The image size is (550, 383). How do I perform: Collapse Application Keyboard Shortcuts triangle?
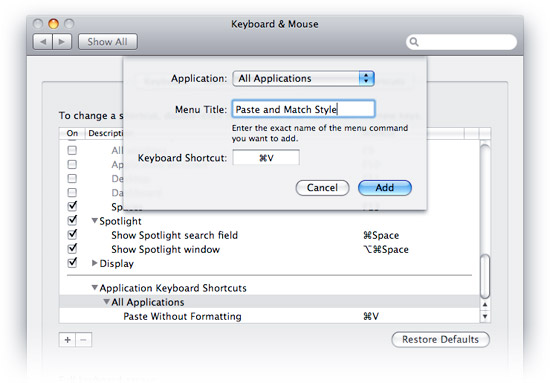pyautogui.click(x=94, y=288)
